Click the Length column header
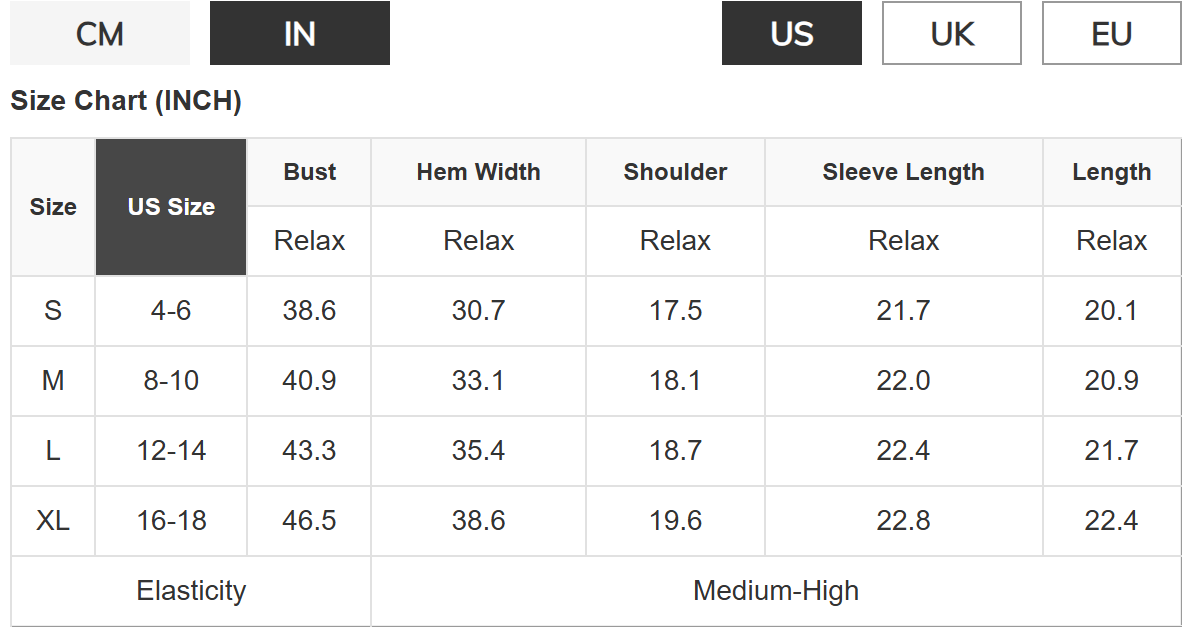This screenshot has height=632, width=1194. point(1111,172)
